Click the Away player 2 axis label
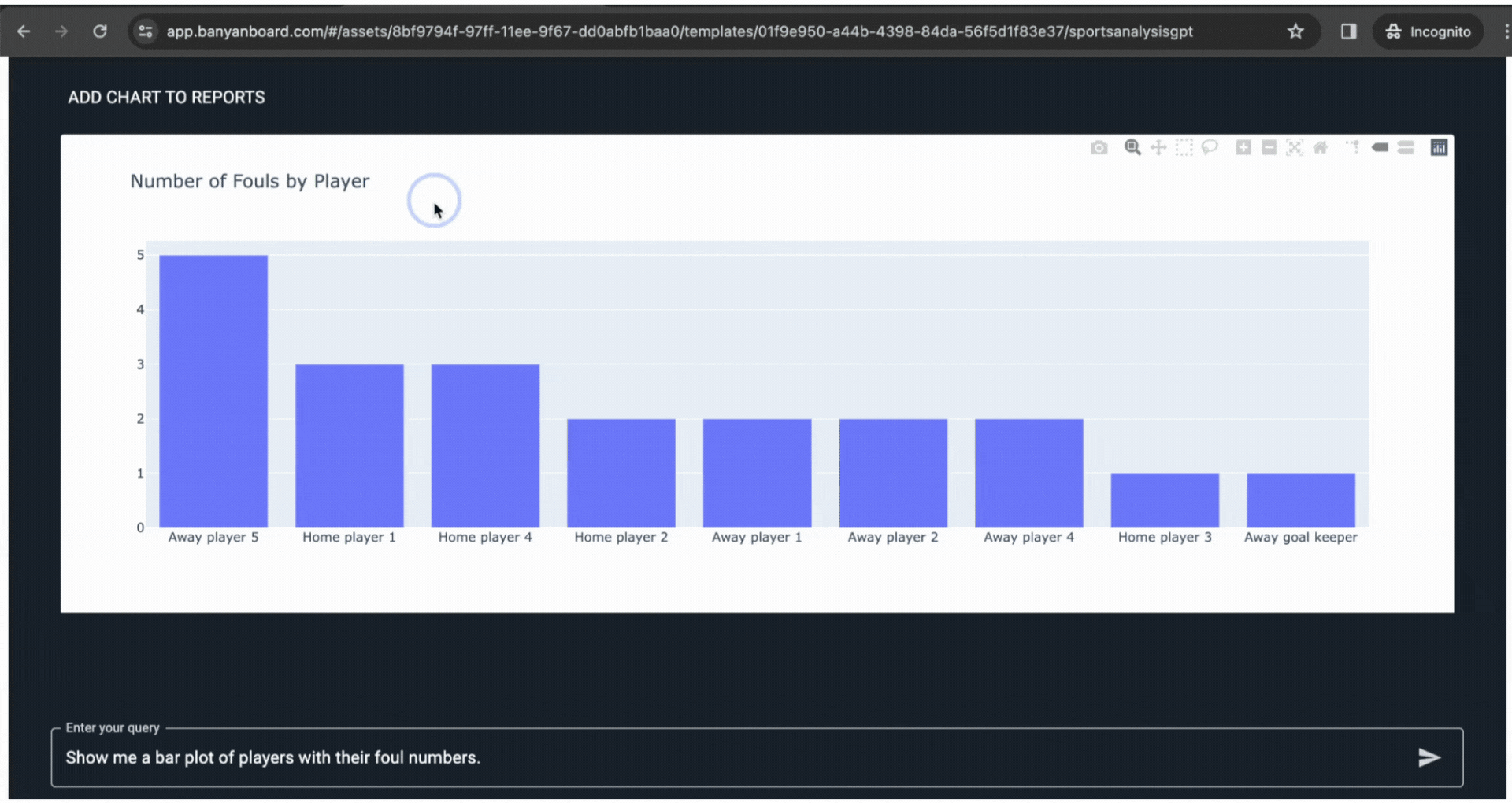1512x803 pixels. coord(893,537)
